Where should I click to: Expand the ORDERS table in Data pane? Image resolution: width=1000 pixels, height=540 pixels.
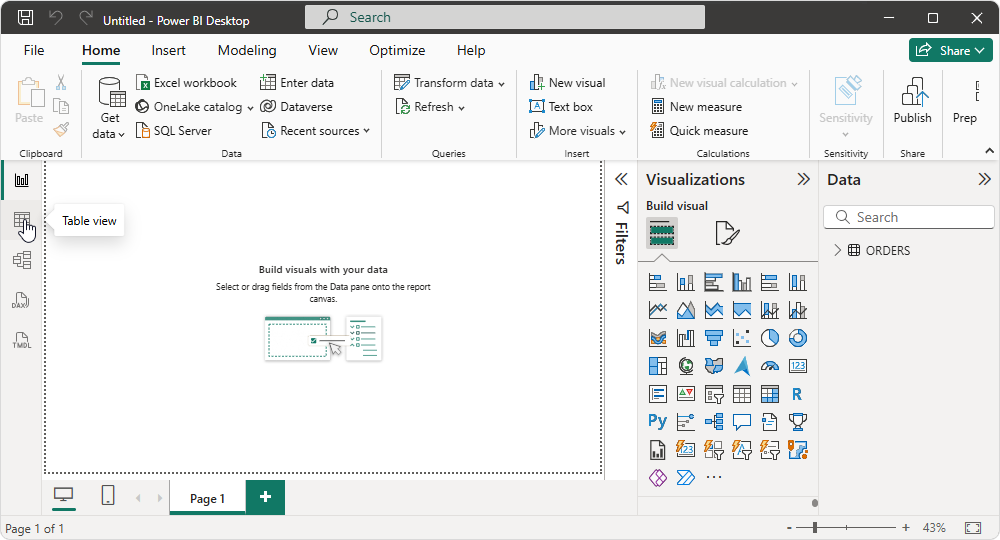838,251
